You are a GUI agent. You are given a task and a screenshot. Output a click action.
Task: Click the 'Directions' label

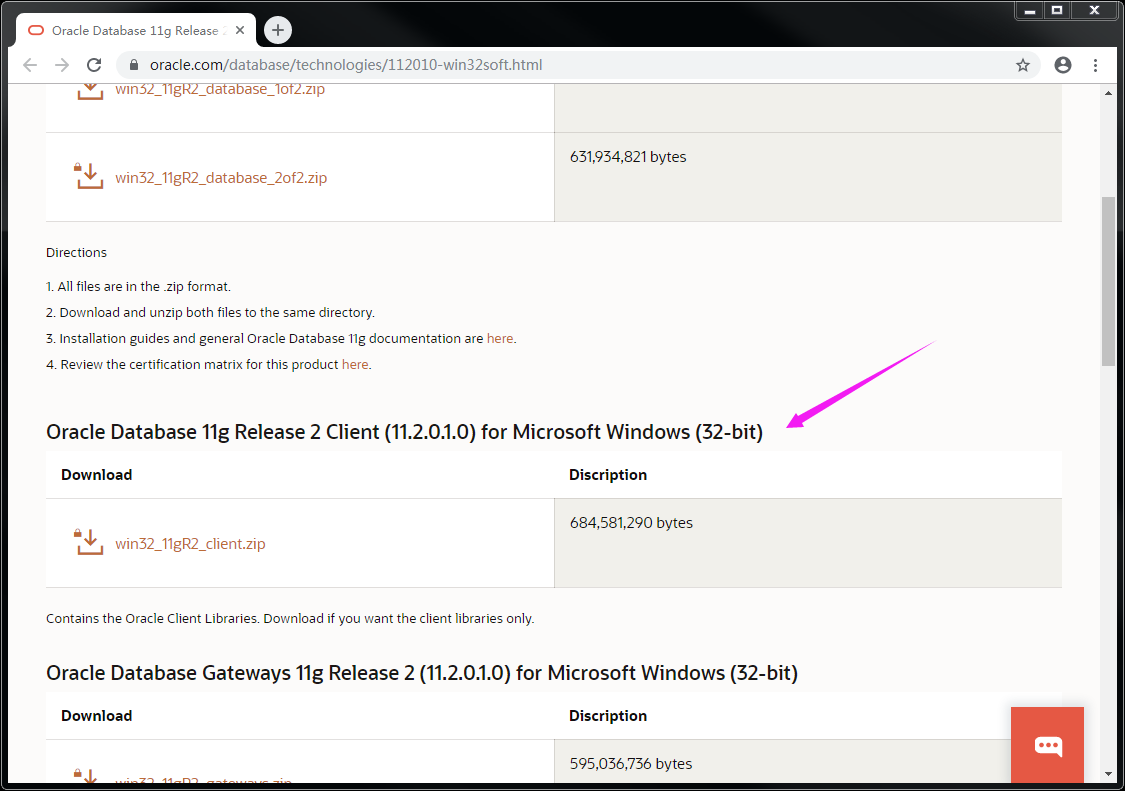(x=76, y=253)
